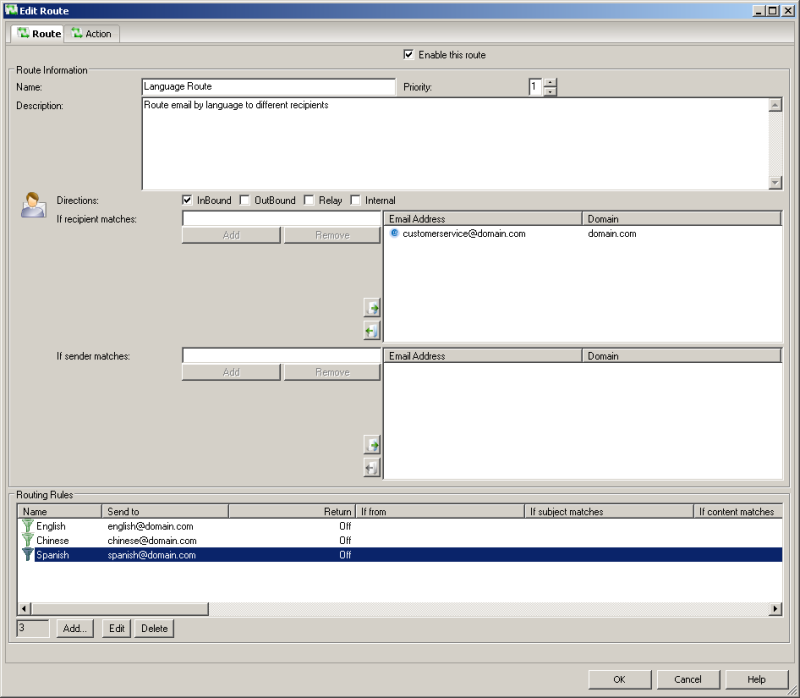Click the customerservice@domain.com address icon
The image size is (800, 698).
[x=394, y=233]
